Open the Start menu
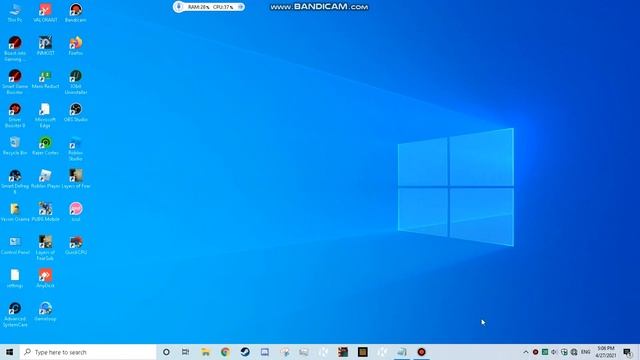 (x=10, y=352)
